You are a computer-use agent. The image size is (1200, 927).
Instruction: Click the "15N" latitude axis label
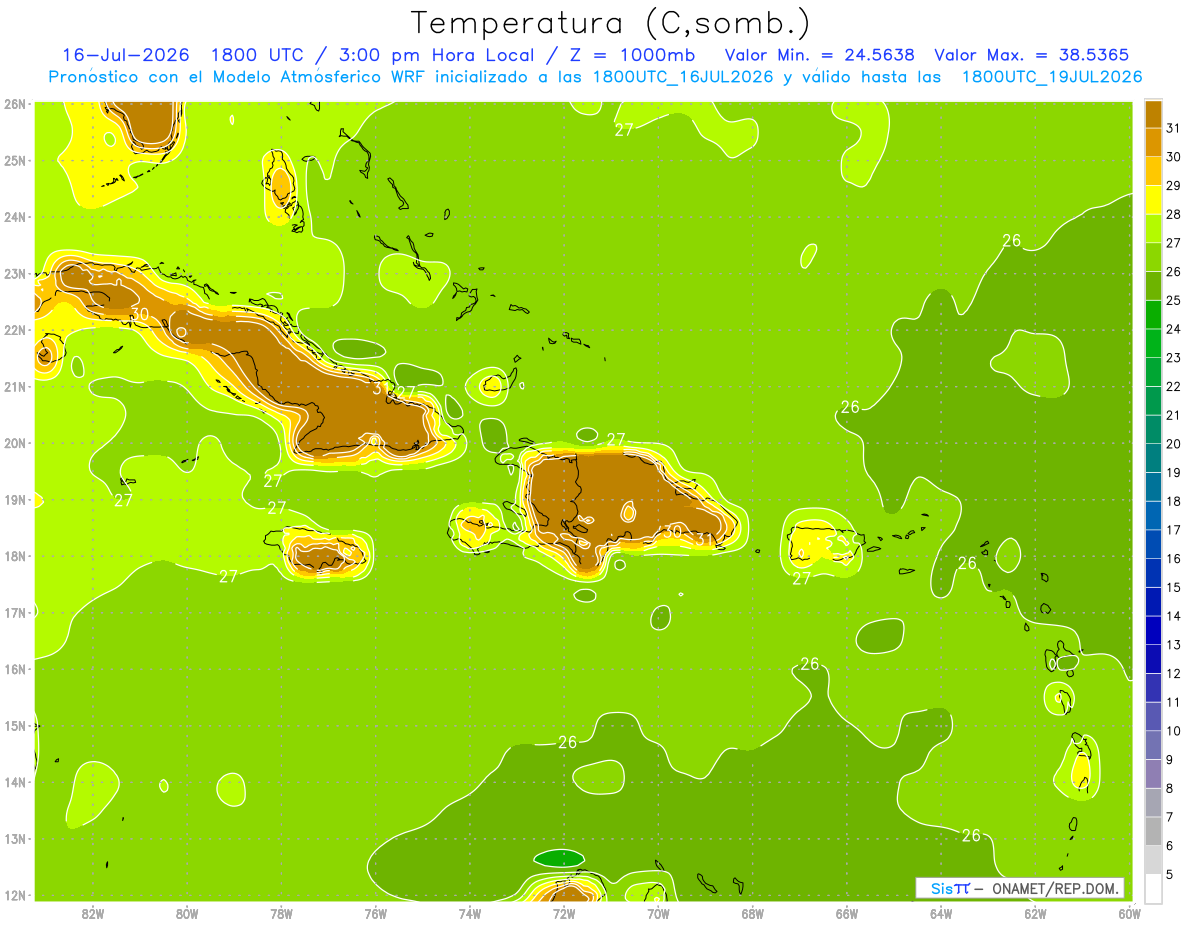point(14,725)
